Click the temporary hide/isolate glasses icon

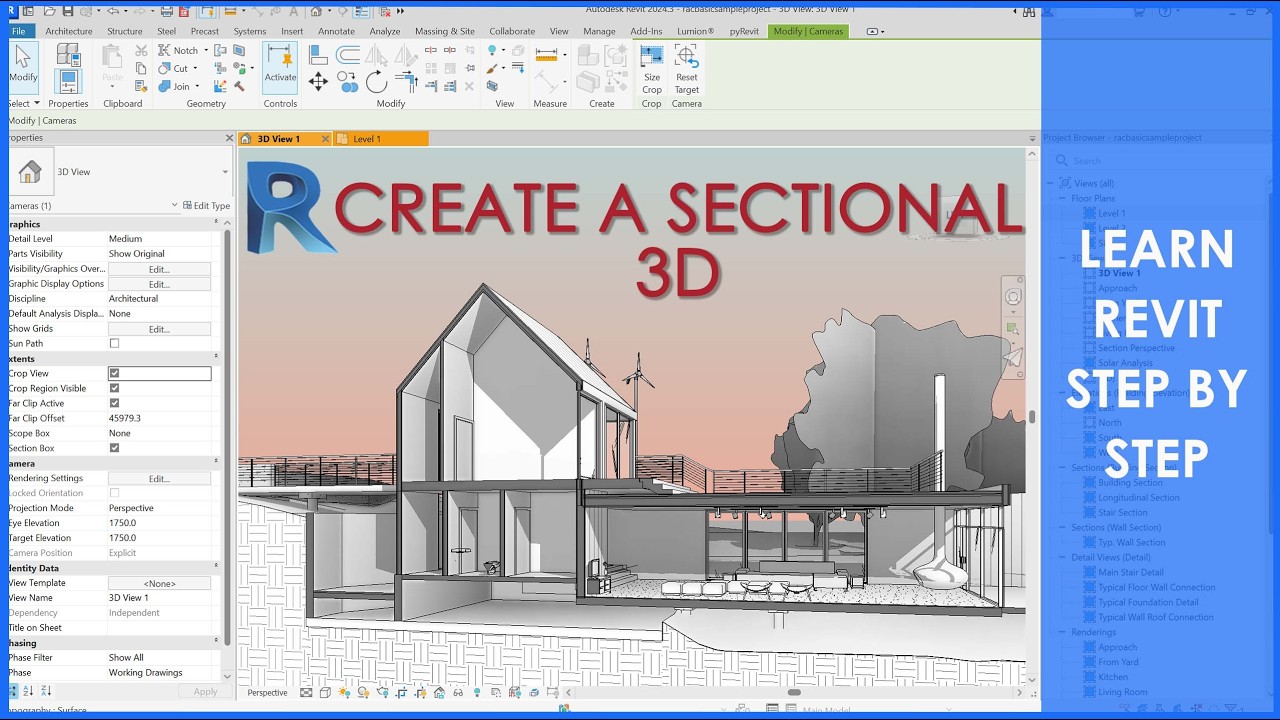pyautogui.click(x=458, y=692)
